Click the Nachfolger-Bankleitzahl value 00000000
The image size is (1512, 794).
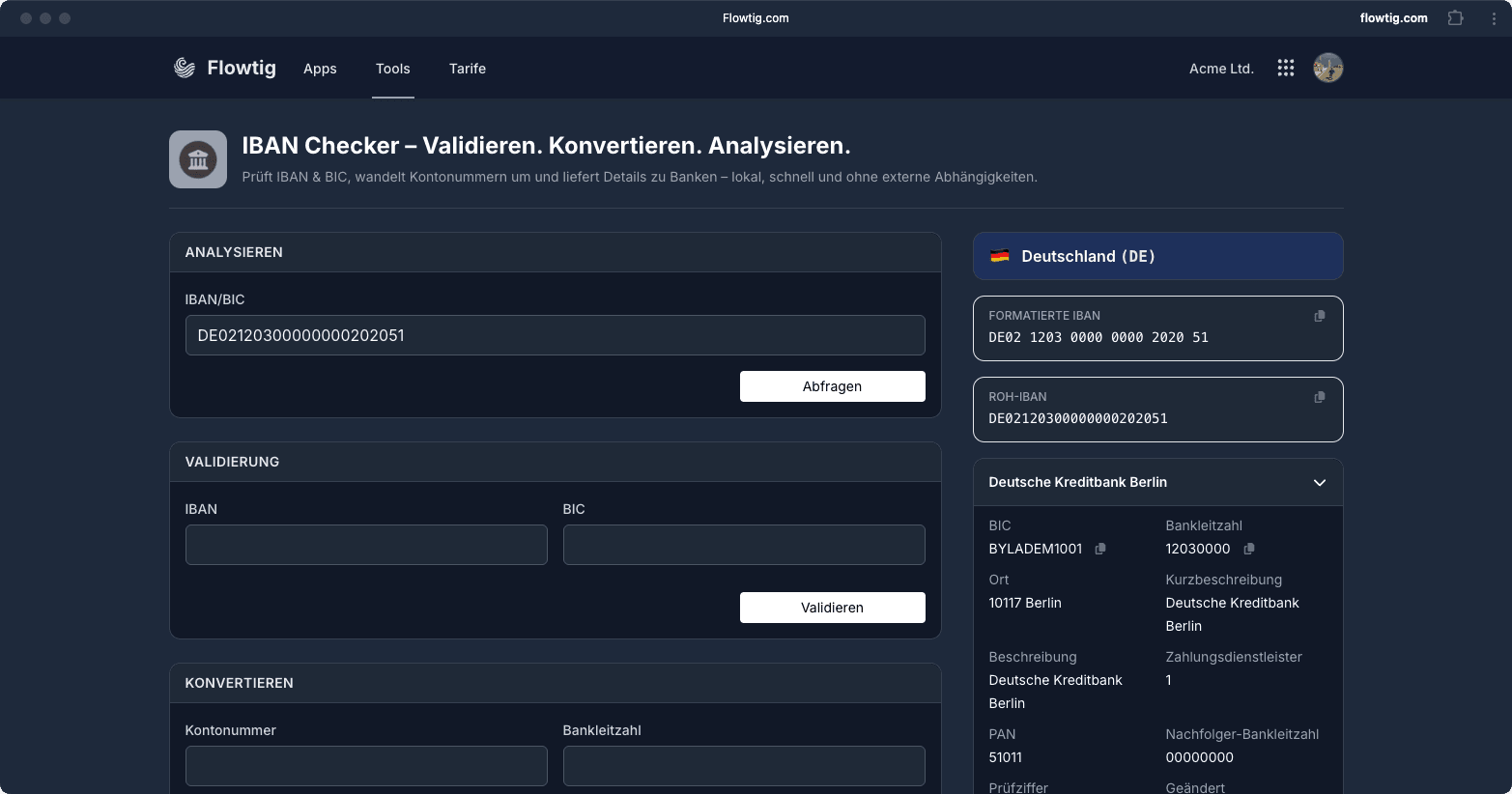[1200, 757]
